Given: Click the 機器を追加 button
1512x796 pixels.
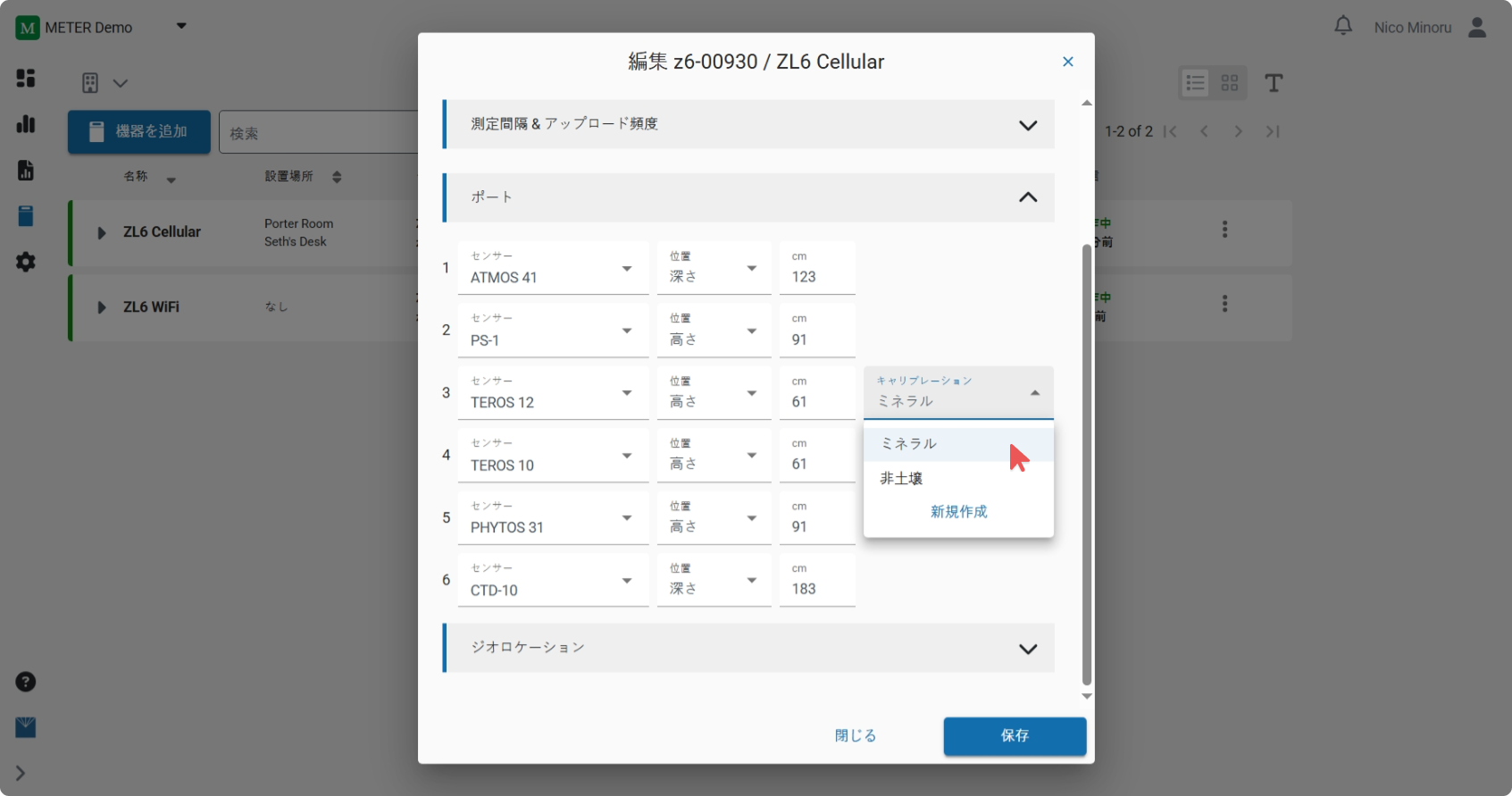Looking at the screenshot, I should point(139,132).
